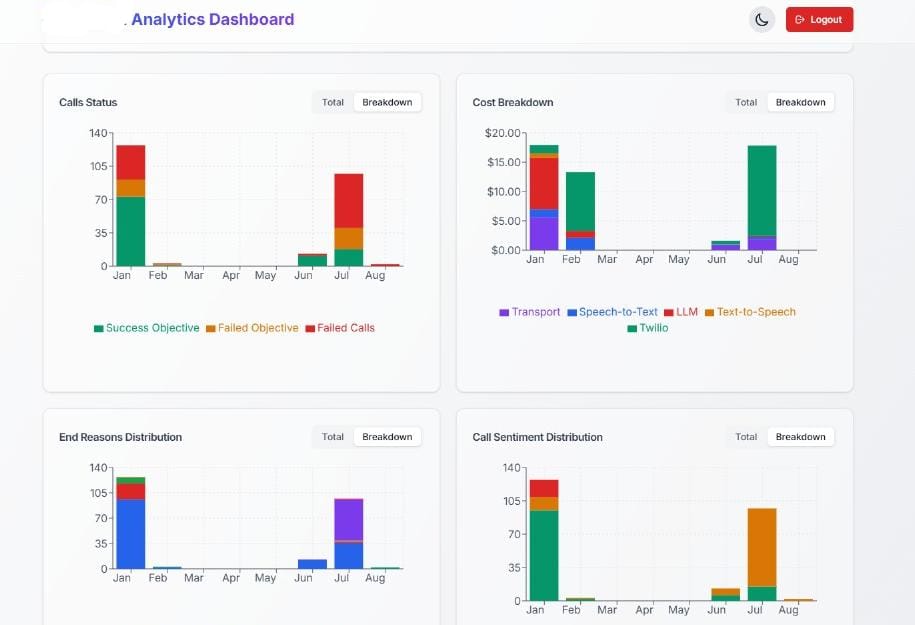Toggle dark mode using the moon icon
This screenshot has height=625, width=915.
click(x=761, y=19)
